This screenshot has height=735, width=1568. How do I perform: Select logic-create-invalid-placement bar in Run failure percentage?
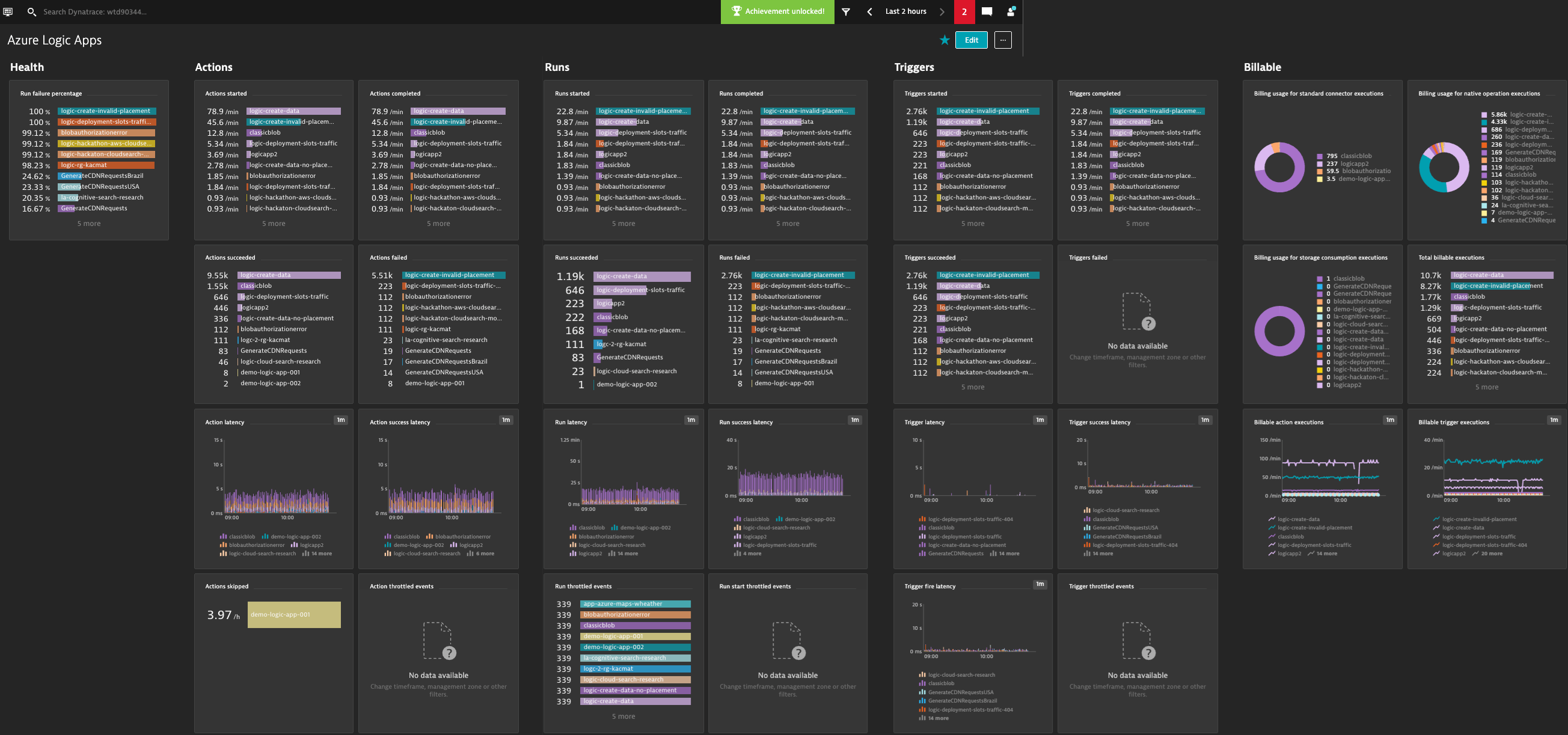[x=107, y=111]
